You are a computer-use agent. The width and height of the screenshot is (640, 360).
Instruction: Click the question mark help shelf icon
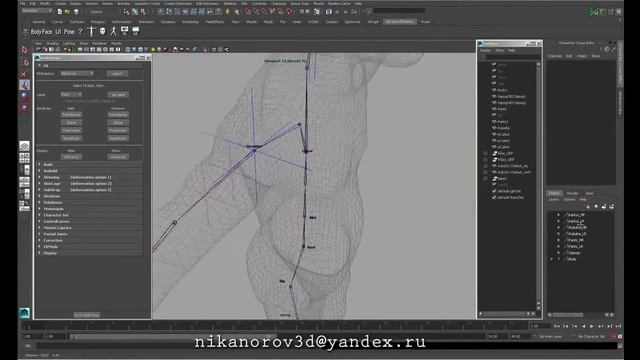click(80, 31)
